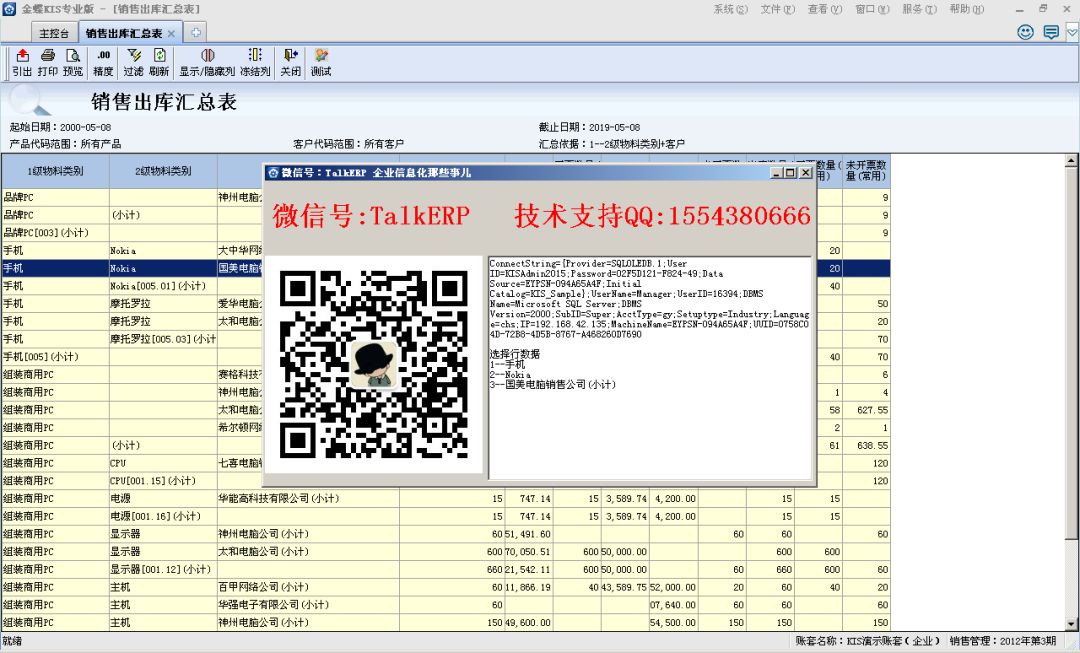Screen dimensions: 1080x653
Task: Click the 七喜电脑 customer cell
Action: point(240,463)
